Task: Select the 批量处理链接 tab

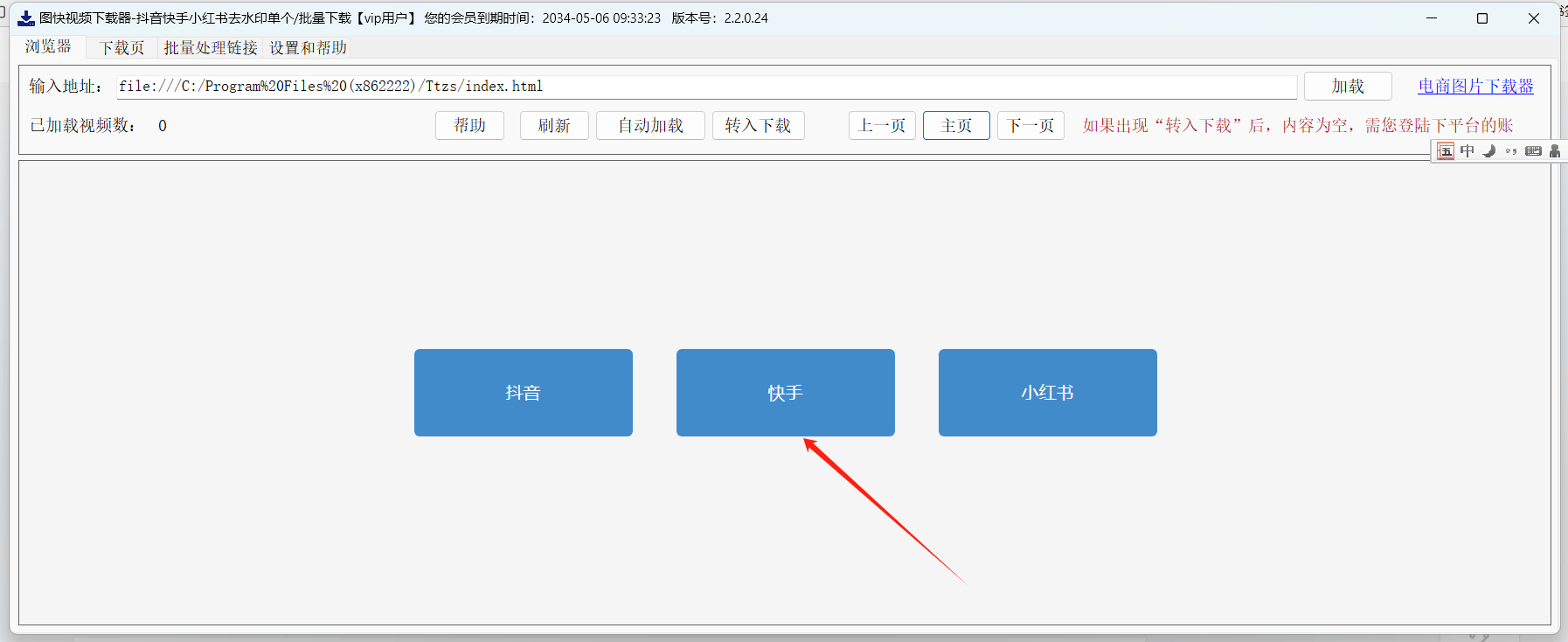Action: tap(211, 48)
